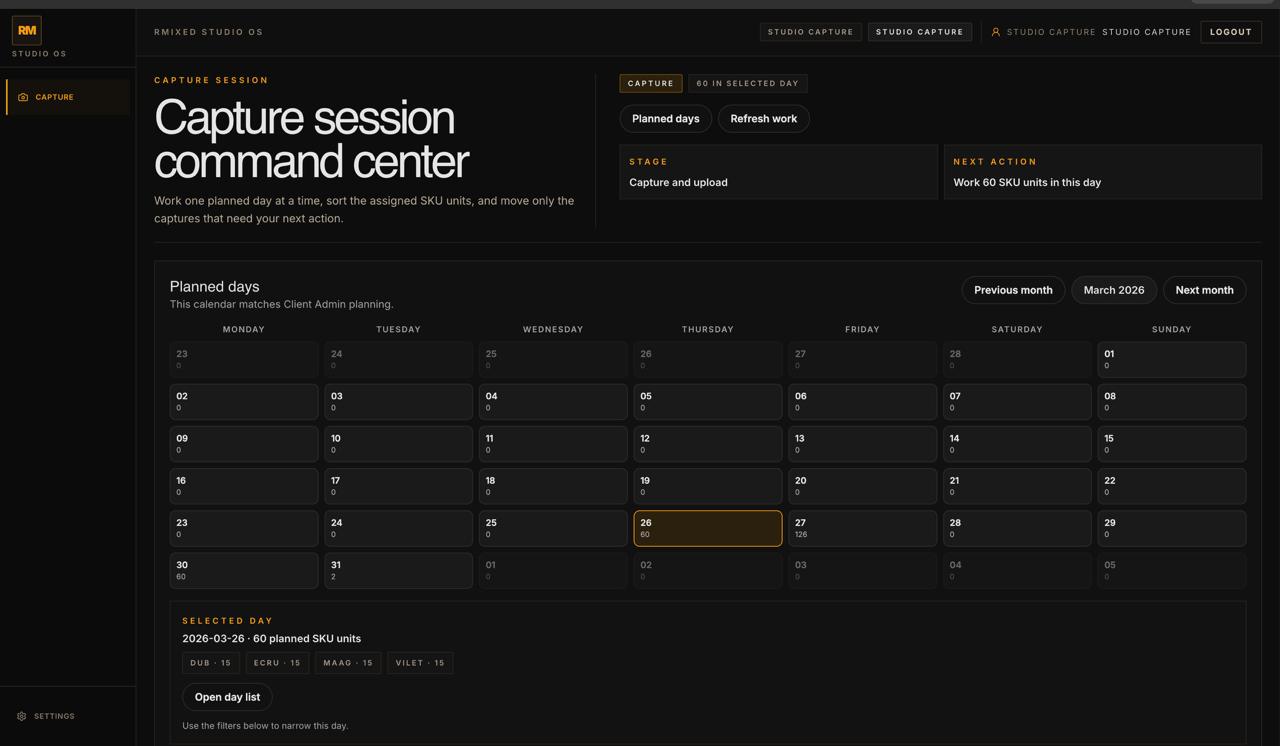1280x746 pixels.
Task: Select March 27 with 126 units
Action: click(862, 528)
